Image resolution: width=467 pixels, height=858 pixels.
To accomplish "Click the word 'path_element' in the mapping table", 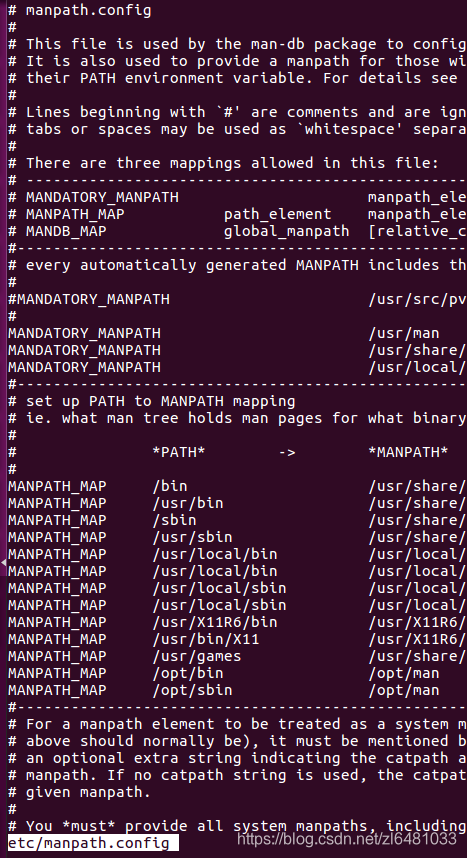I will click(x=278, y=214).
